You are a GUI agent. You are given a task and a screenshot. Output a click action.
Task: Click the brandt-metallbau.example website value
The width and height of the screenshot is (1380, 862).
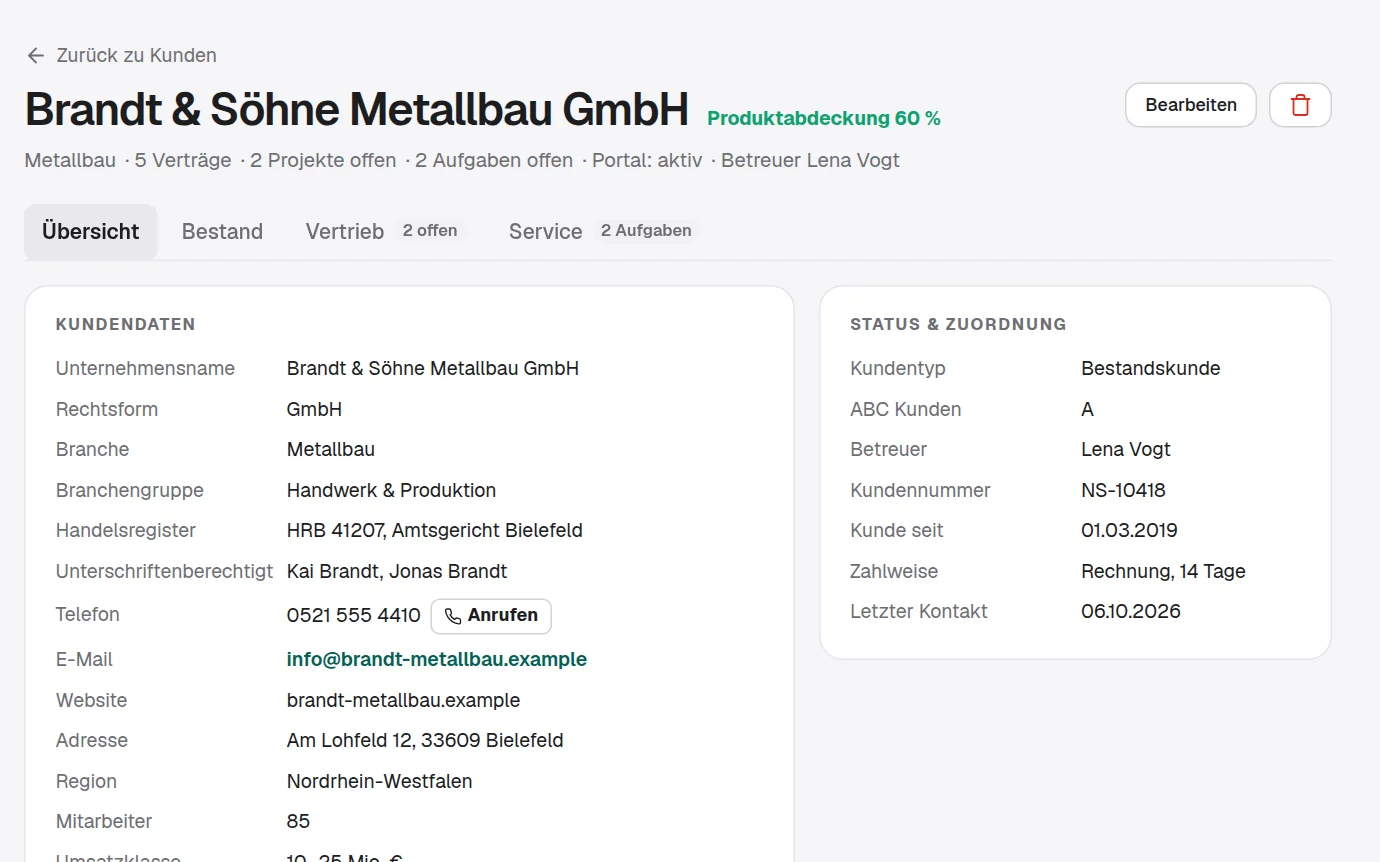(404, 701)
